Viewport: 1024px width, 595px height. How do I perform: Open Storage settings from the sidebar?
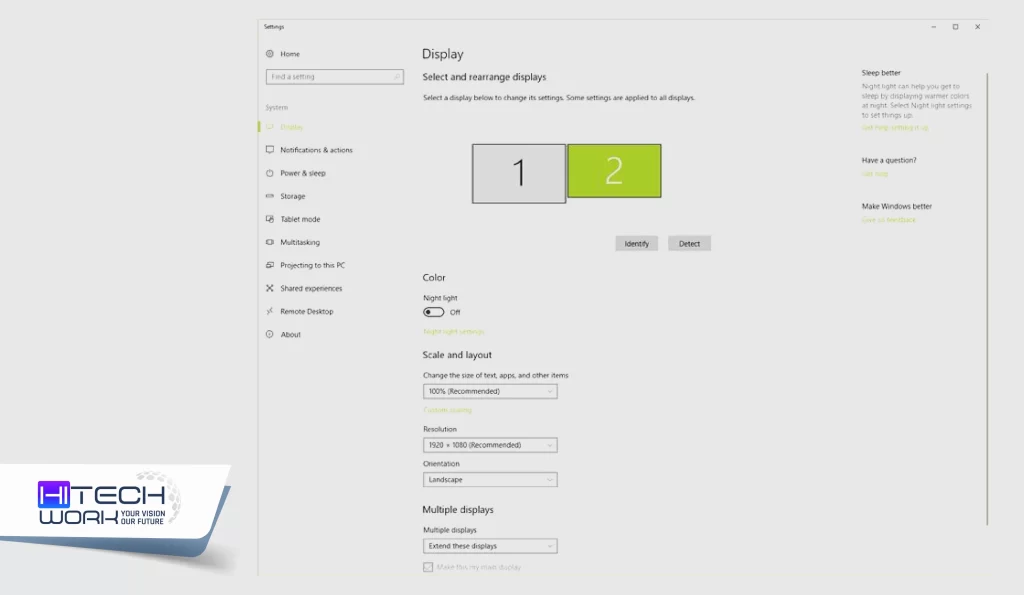click(x=292, y=195)
